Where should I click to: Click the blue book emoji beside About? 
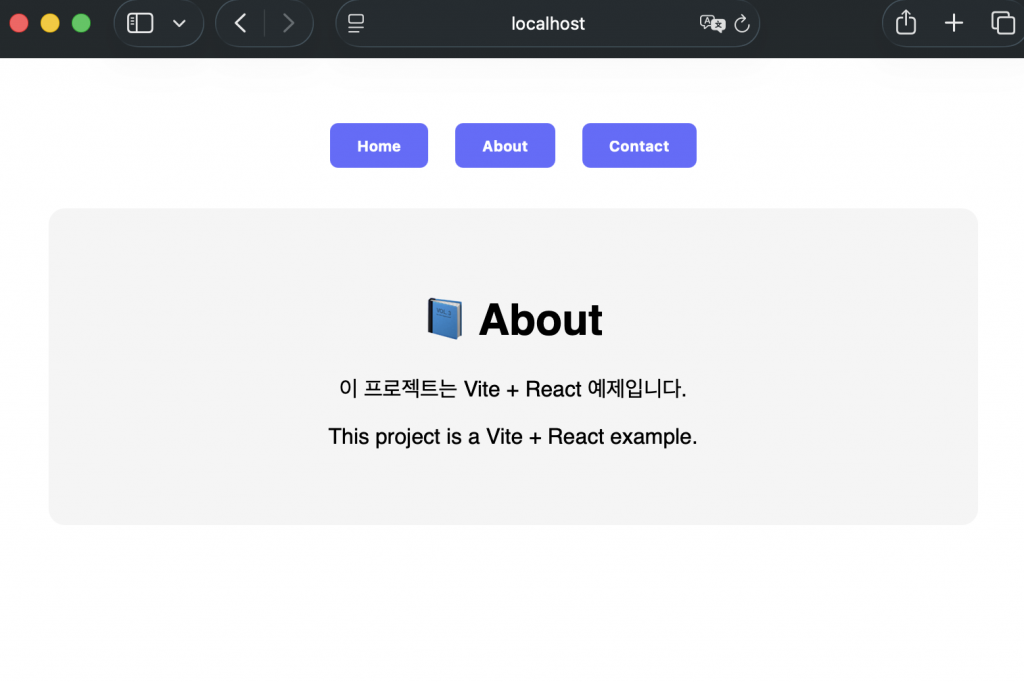(x=444, y=319)
